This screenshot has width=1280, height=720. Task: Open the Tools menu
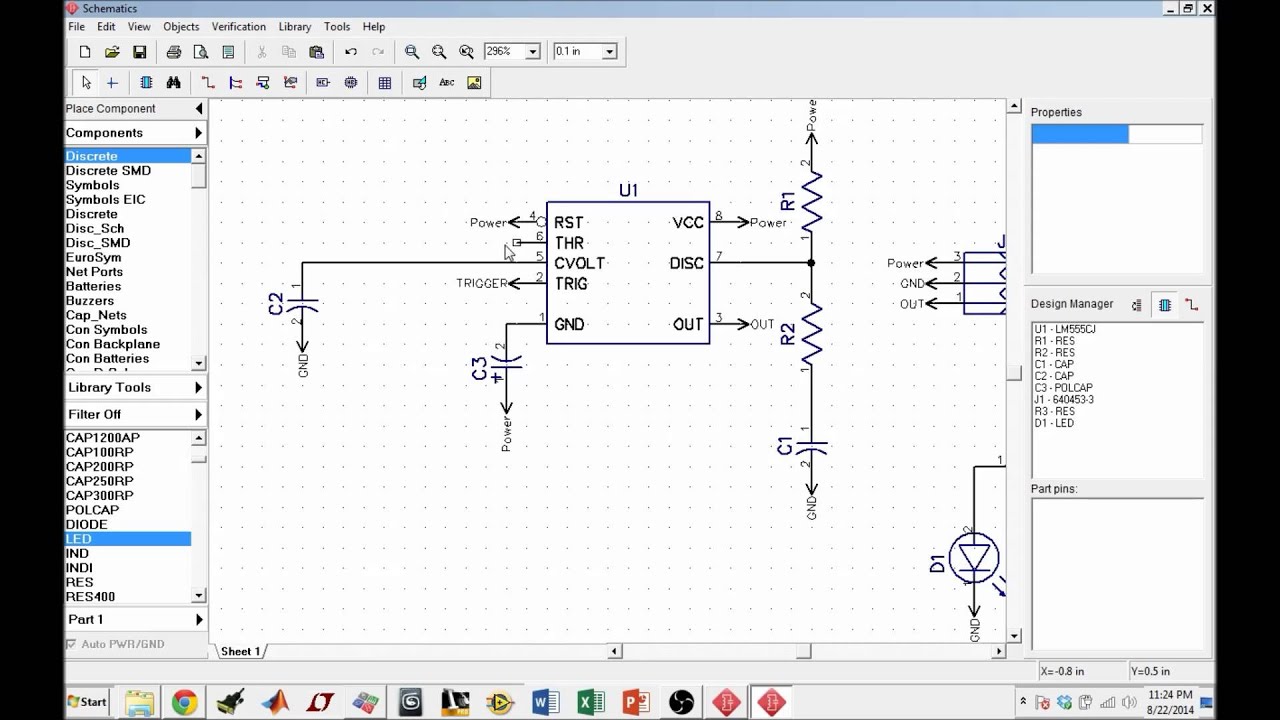pyautogui.click(x=337, y=27)
